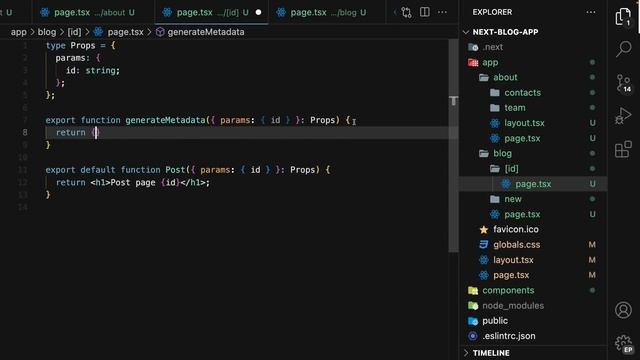Click 'app' in breadcrumb path

(x=18, y=32)
